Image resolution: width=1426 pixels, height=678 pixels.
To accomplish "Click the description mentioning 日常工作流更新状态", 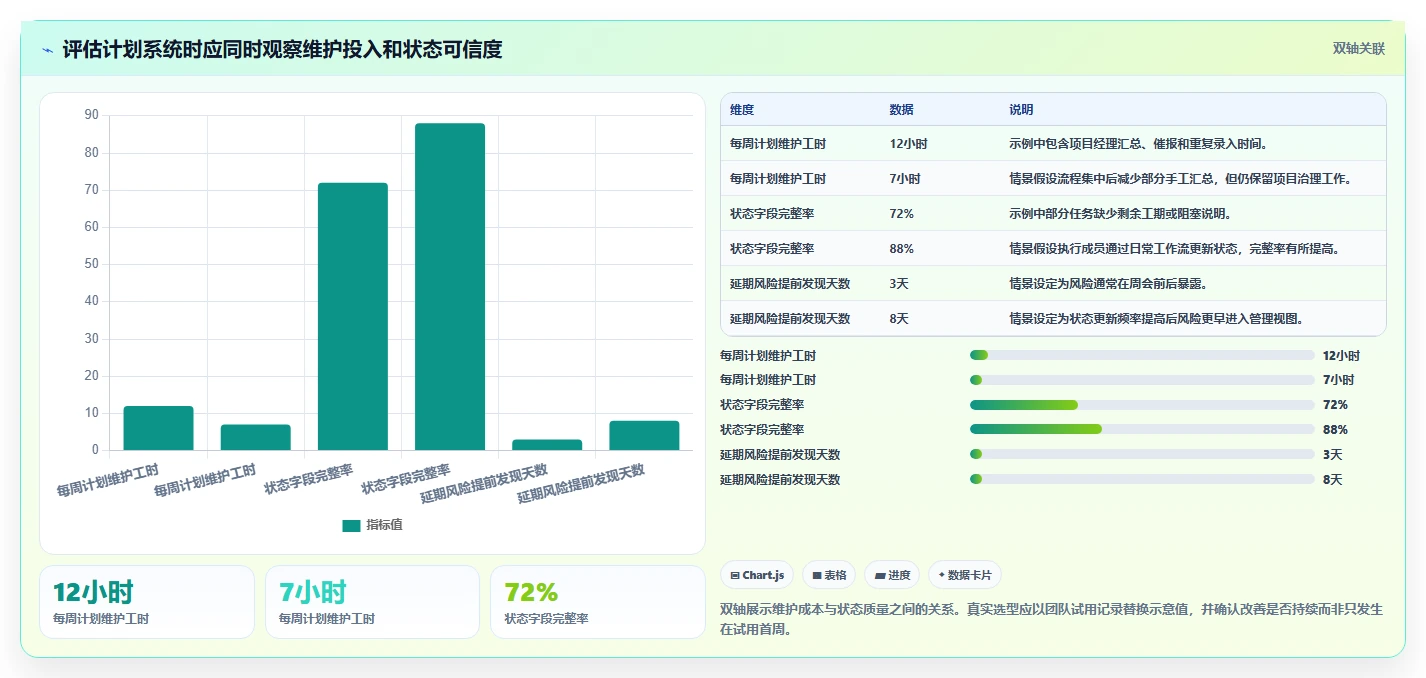I will click(1175, 249).
